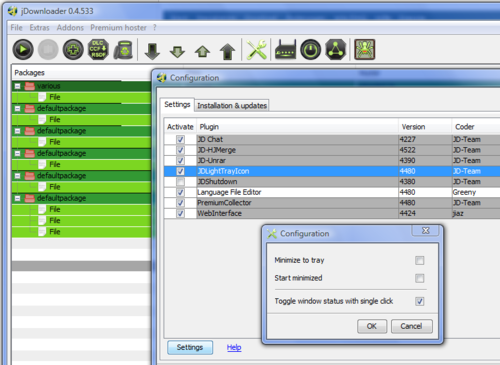
Task: Open the Help link
Action: 234,347
